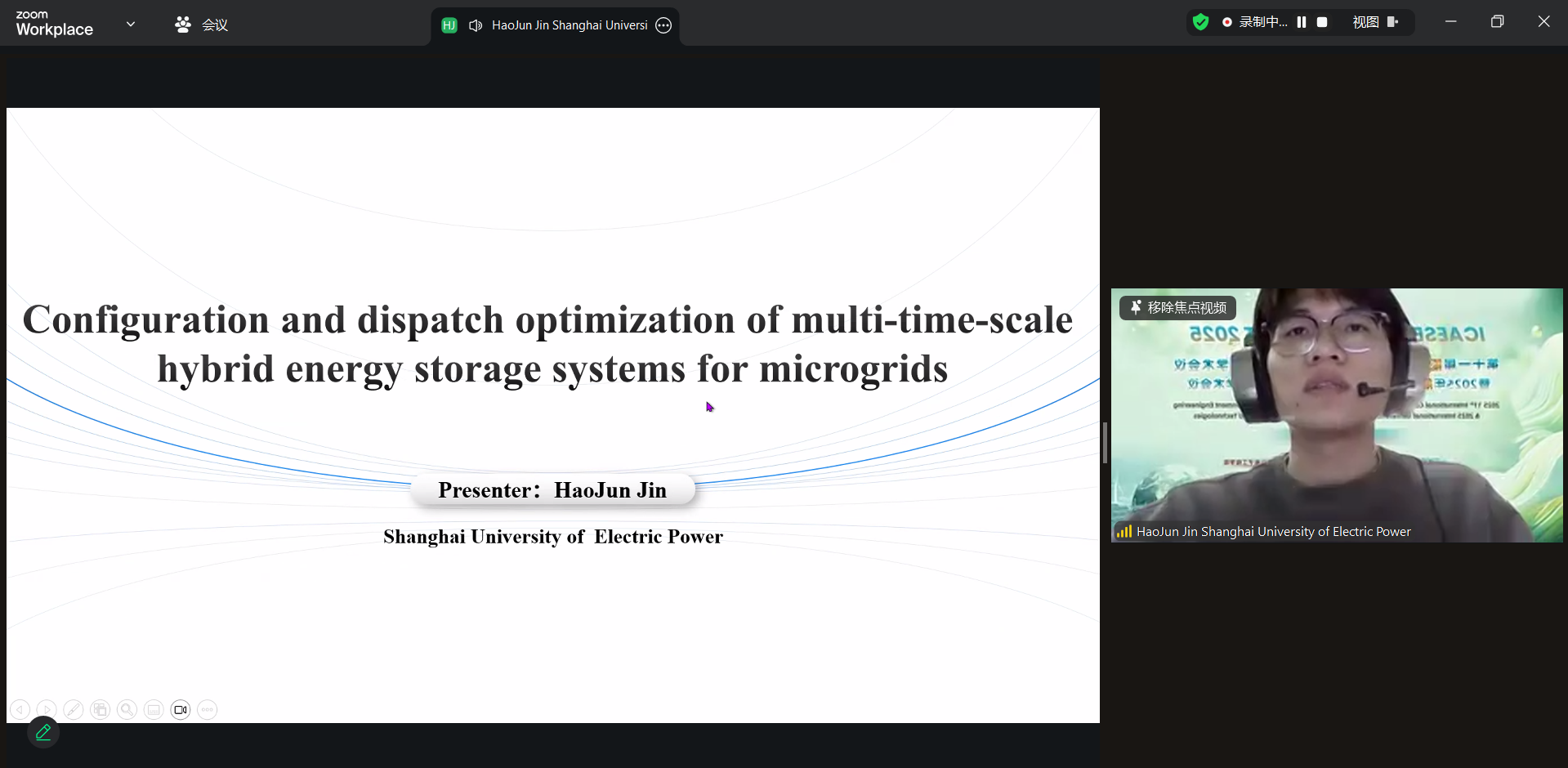
Task: Stop the meeting recording
Action: (1322, 22)
